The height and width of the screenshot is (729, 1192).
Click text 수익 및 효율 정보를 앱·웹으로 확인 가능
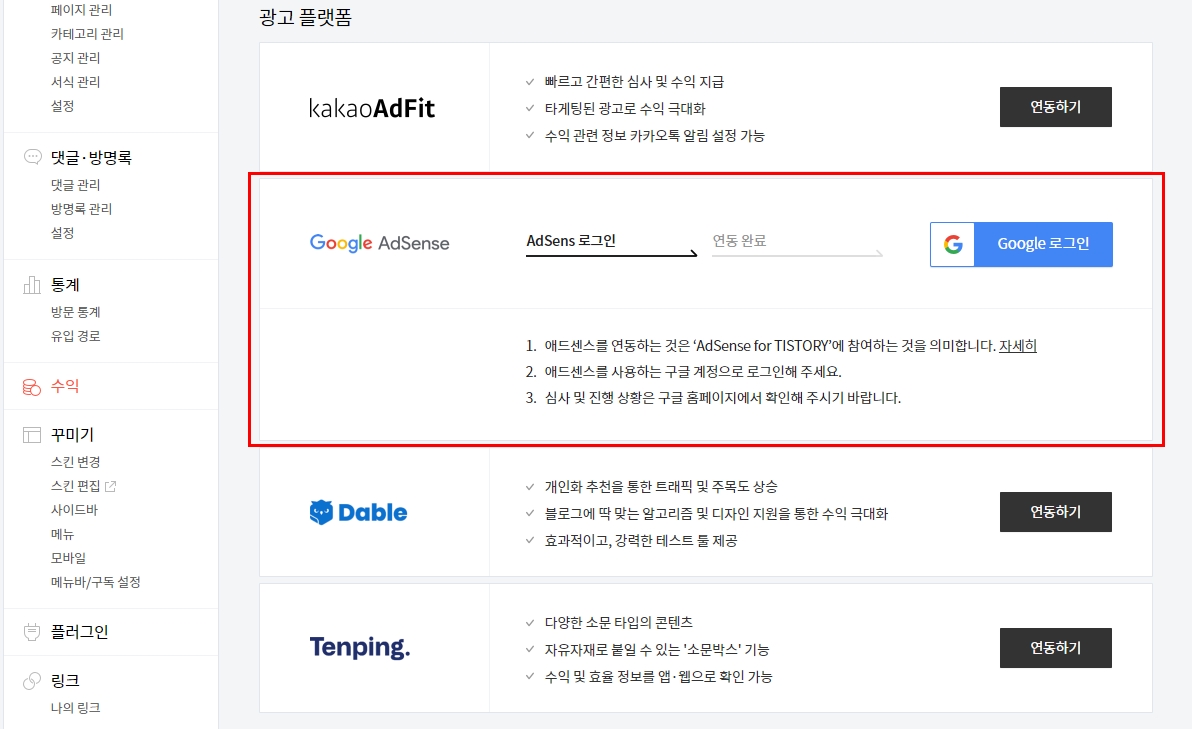(658, 677)
